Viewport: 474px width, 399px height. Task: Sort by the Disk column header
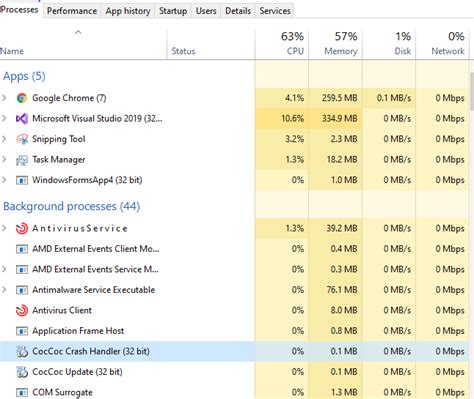coord(389,44)
